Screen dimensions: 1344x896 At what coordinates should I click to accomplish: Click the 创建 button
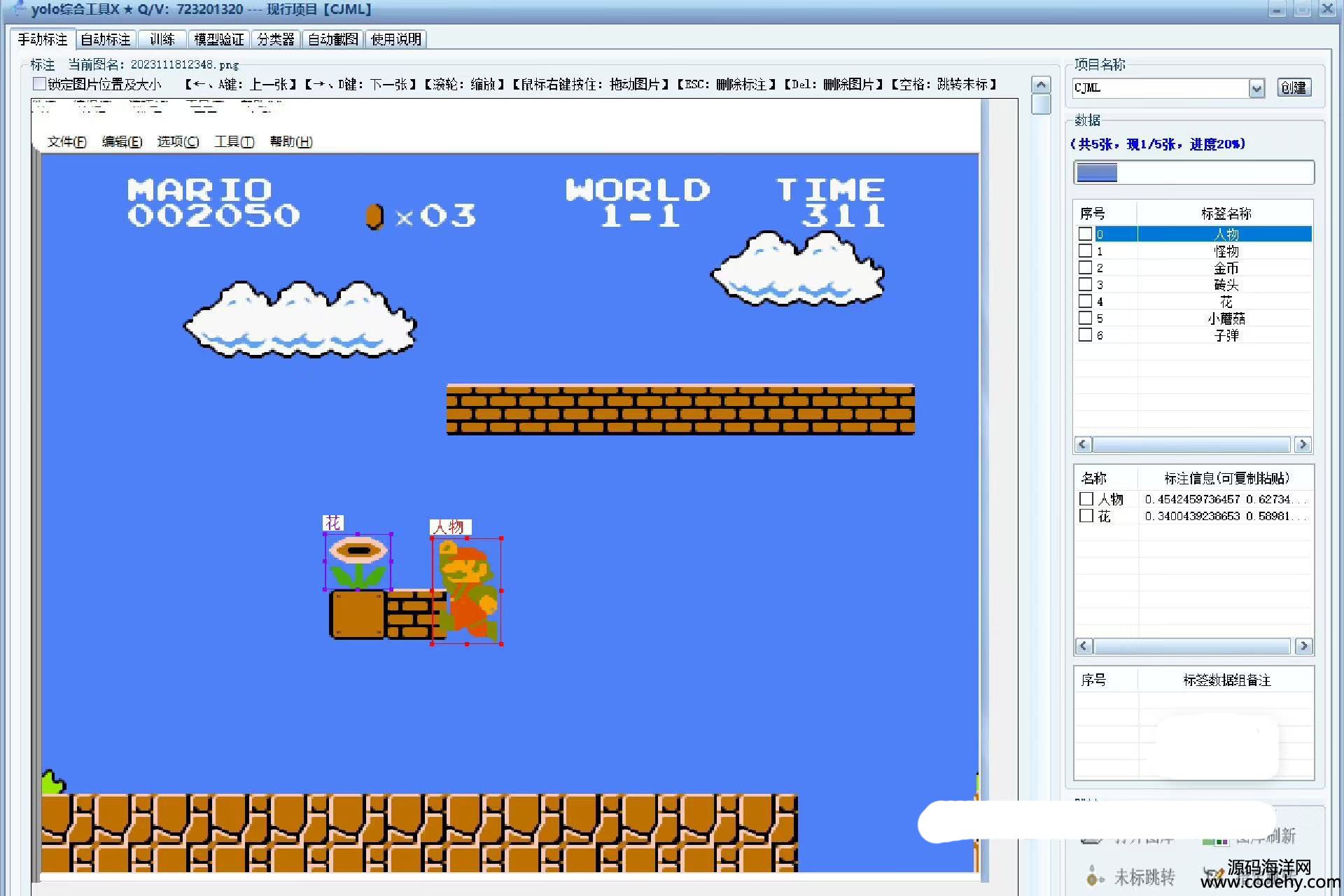click(x=1294, y=87)
